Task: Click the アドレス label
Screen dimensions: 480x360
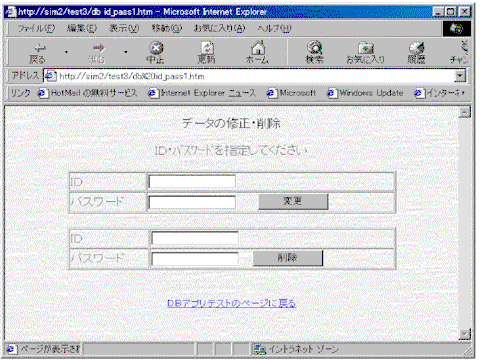Action: 25,76
